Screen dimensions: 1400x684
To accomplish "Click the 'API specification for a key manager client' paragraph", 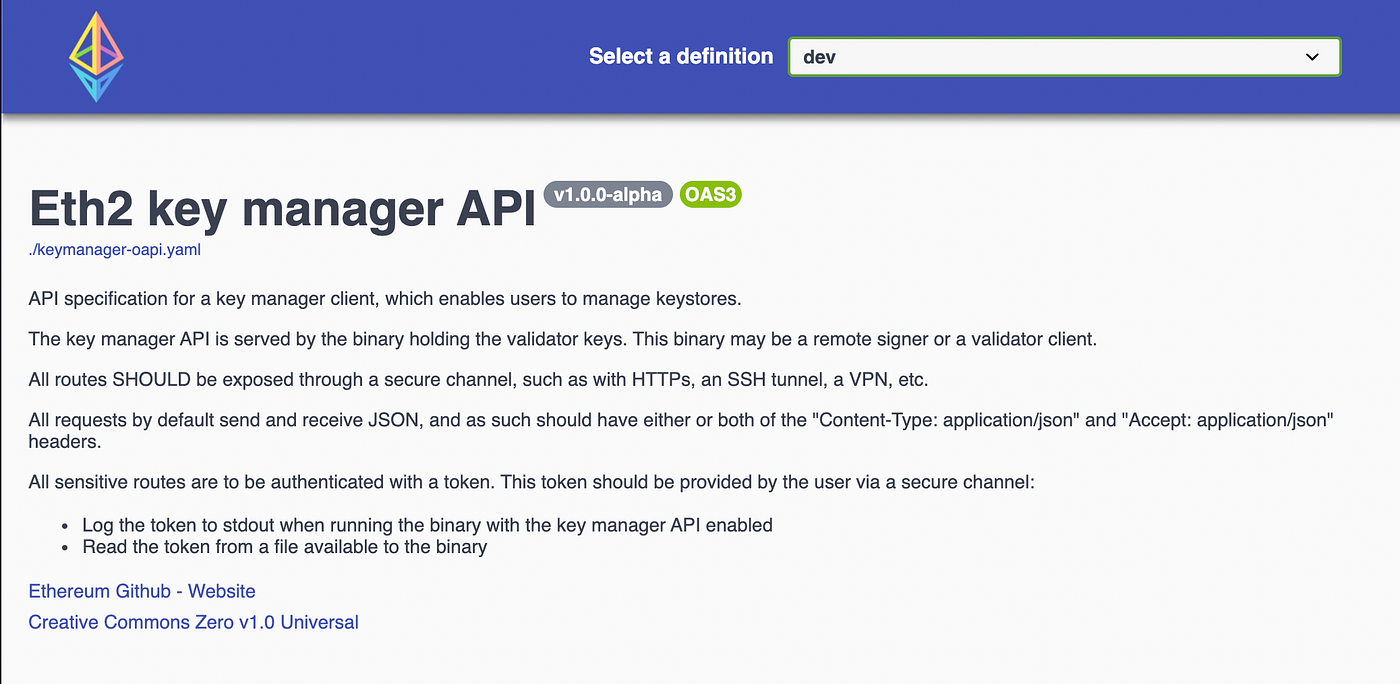I will pos(385,299).
